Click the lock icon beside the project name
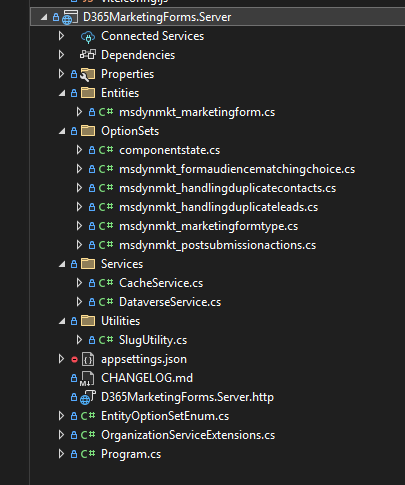405x485 pixels. (x=56, y=17)
